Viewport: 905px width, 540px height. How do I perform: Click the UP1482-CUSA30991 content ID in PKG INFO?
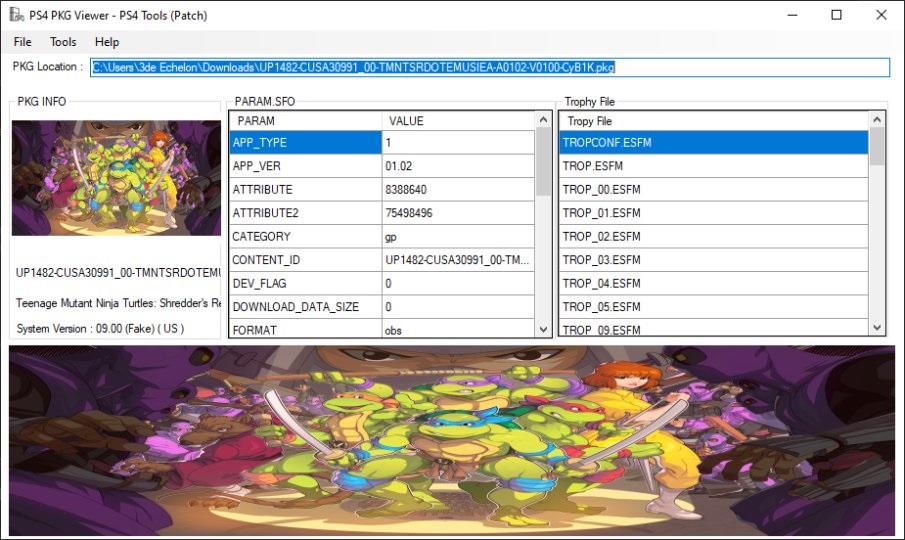coord(118,272)
